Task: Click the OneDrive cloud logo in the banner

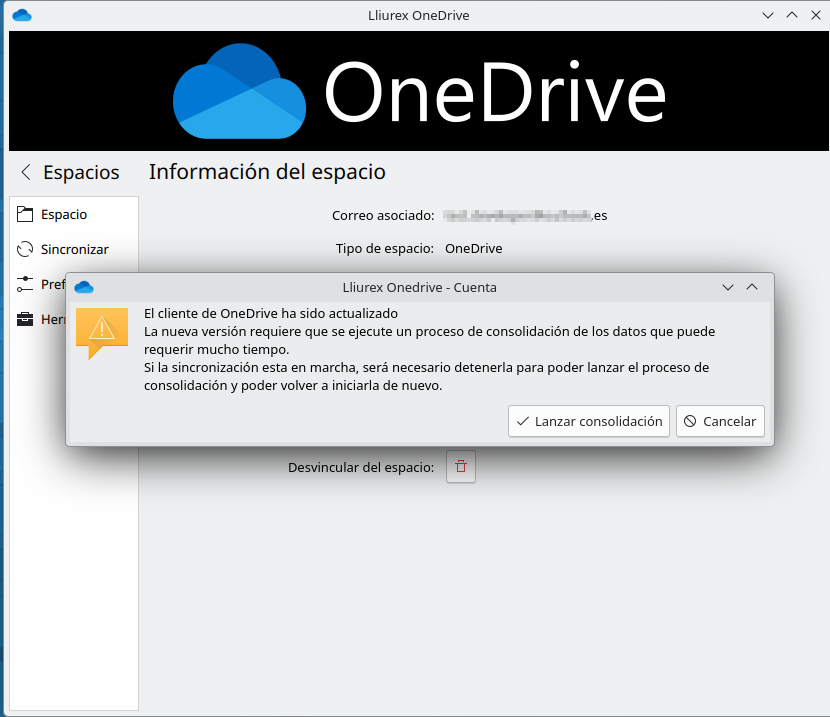Action: (240, 90)
